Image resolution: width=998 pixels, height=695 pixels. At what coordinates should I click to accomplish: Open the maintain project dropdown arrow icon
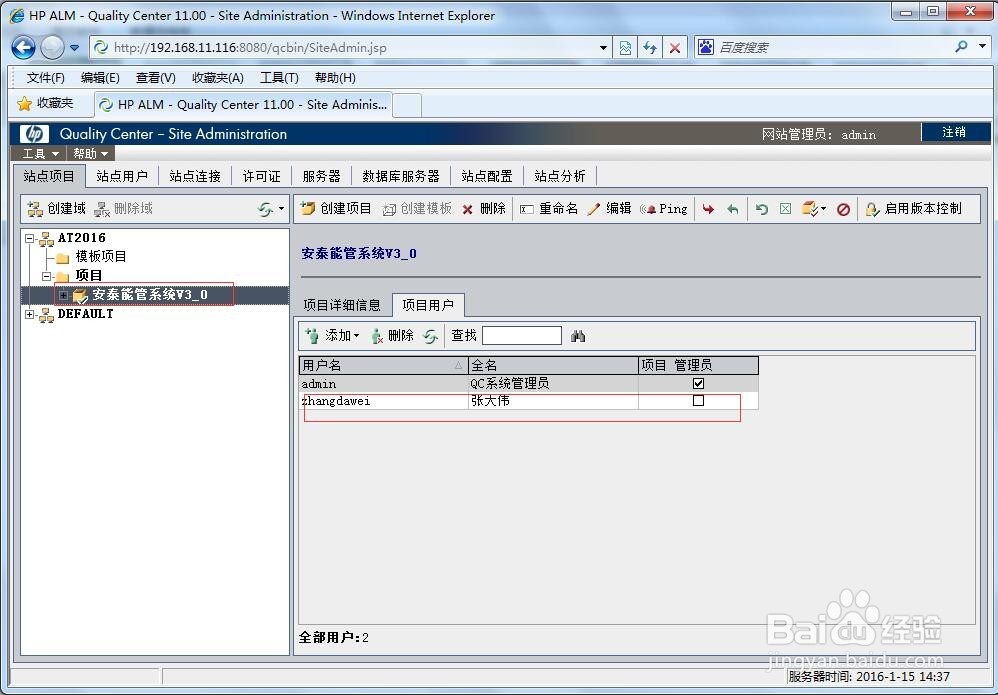824,209
